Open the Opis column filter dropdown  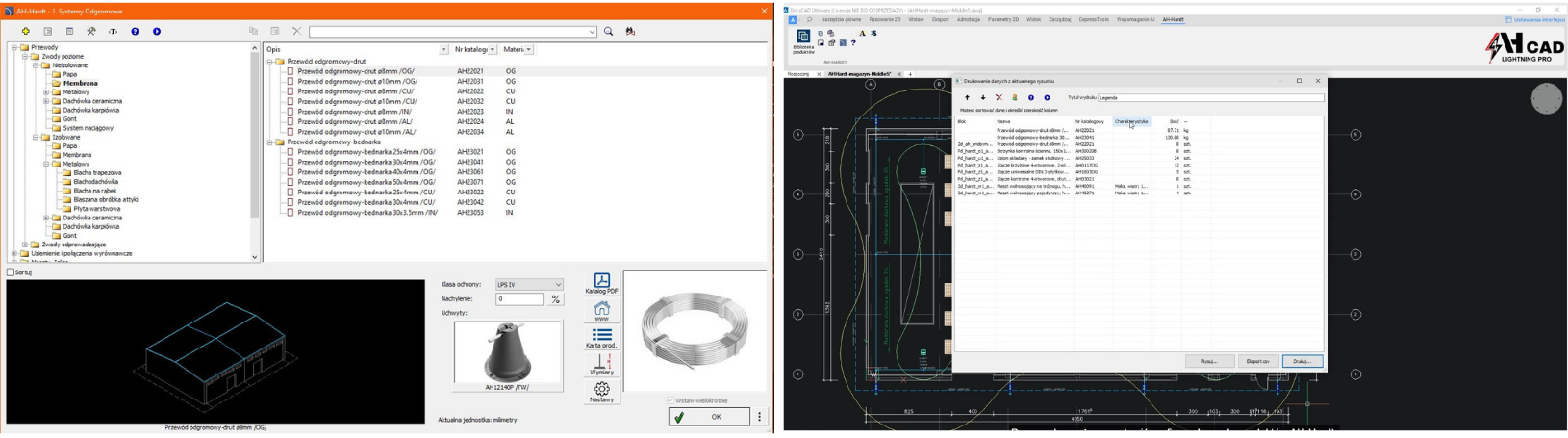443,49
